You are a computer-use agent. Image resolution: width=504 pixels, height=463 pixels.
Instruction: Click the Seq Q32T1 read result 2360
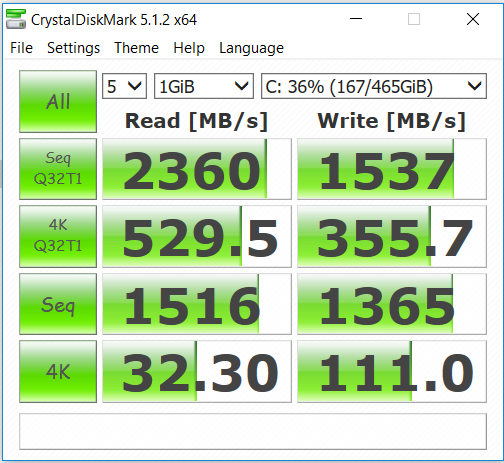click(197, 169)
